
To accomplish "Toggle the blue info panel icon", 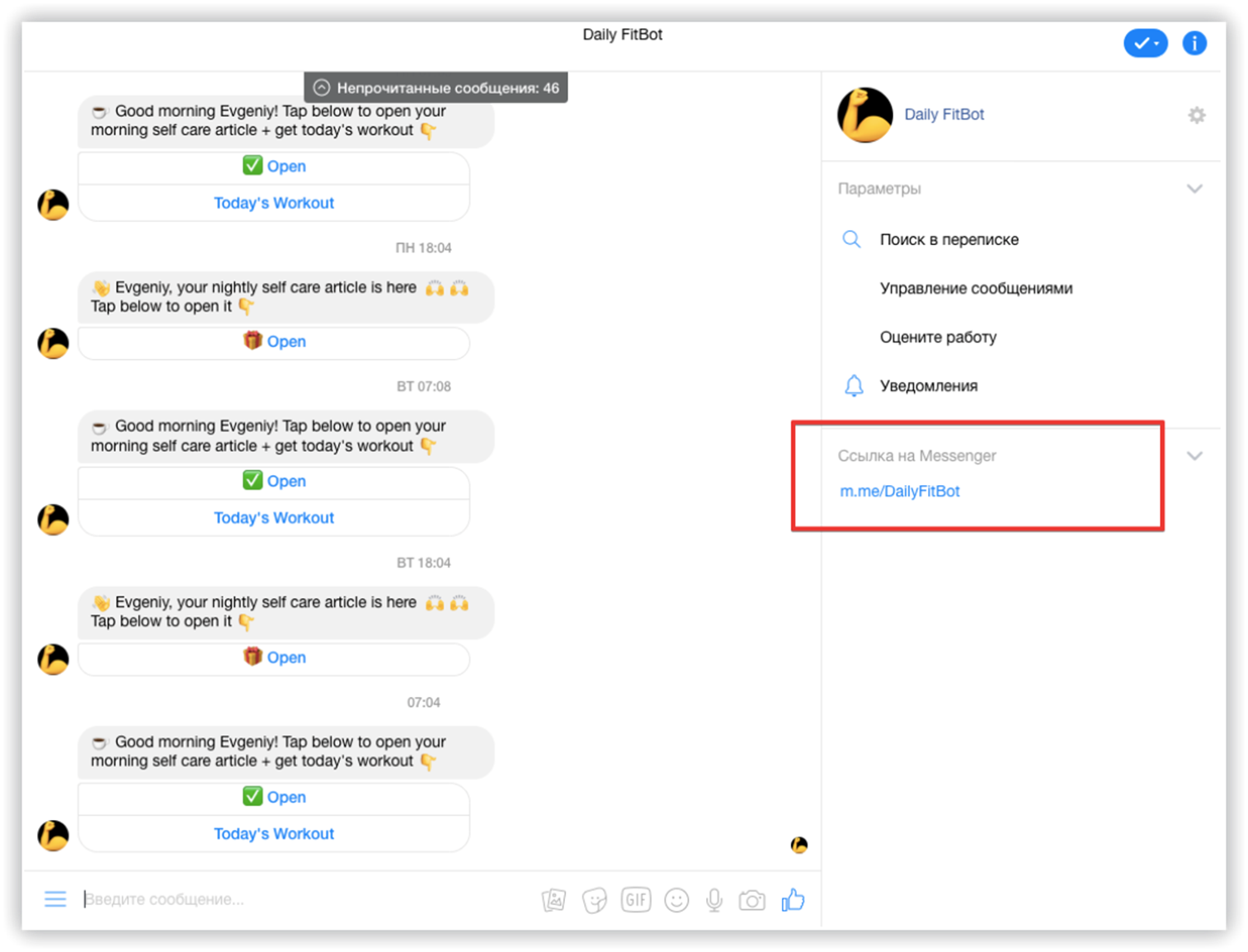I will pyautogui.click(x=1194, y=43).
